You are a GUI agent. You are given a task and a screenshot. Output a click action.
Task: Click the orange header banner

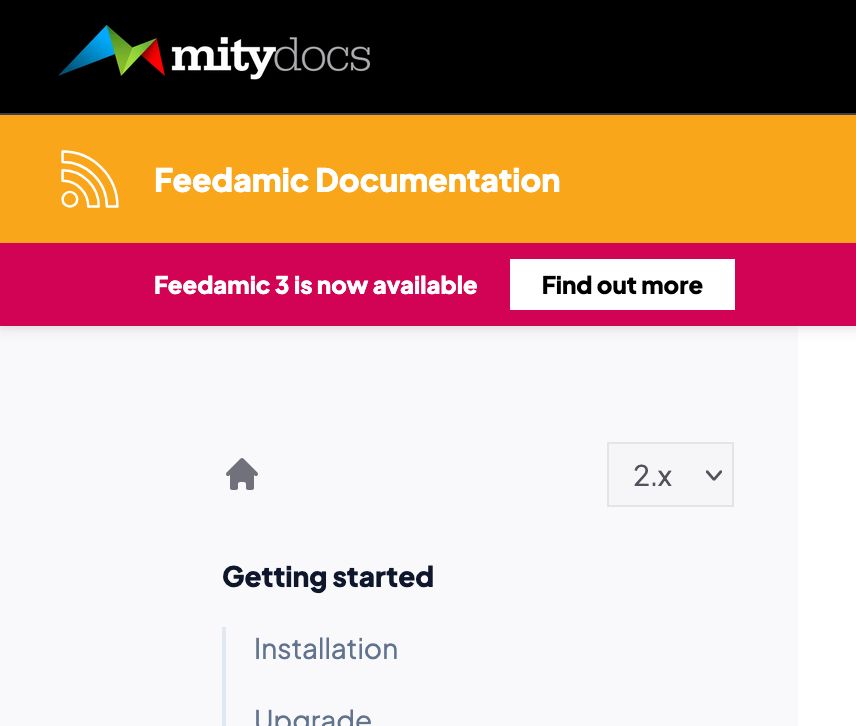point(428,178)
